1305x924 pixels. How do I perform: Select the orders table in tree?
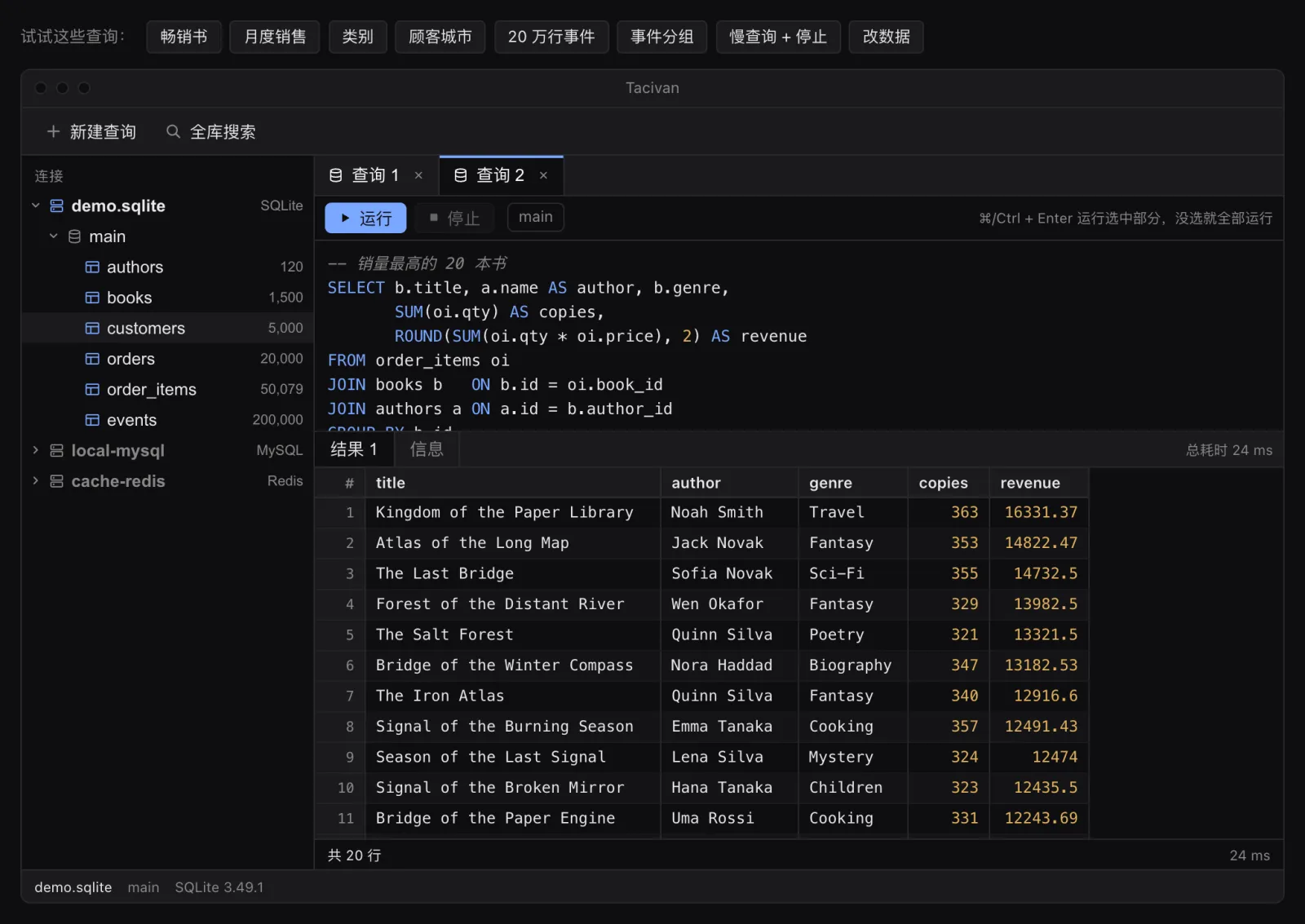167,359
